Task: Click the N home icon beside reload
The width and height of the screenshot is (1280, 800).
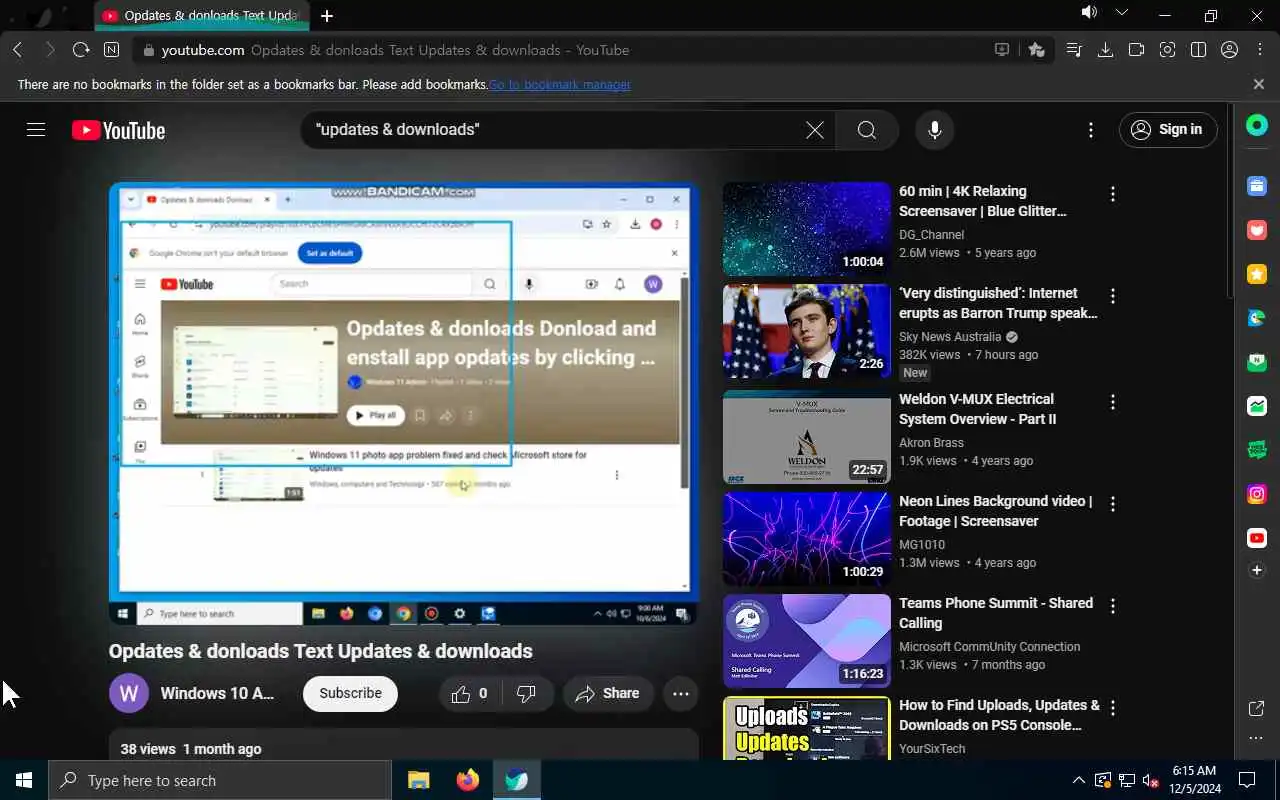Action: [x=111, y=50]
